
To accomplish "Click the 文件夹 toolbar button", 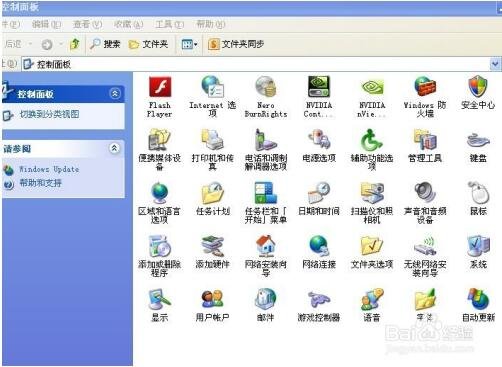I will [x=148, y=44].
